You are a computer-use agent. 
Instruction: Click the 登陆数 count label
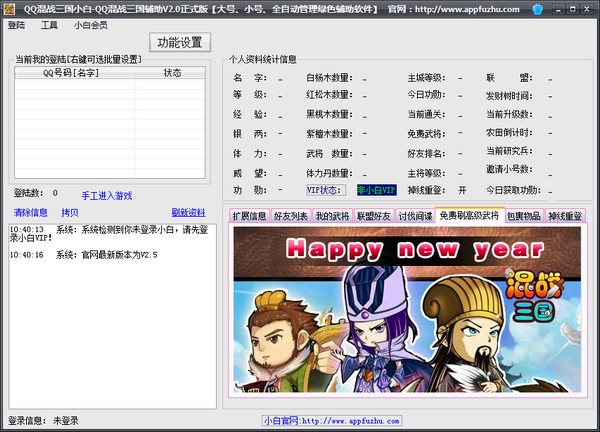[36, 193]
